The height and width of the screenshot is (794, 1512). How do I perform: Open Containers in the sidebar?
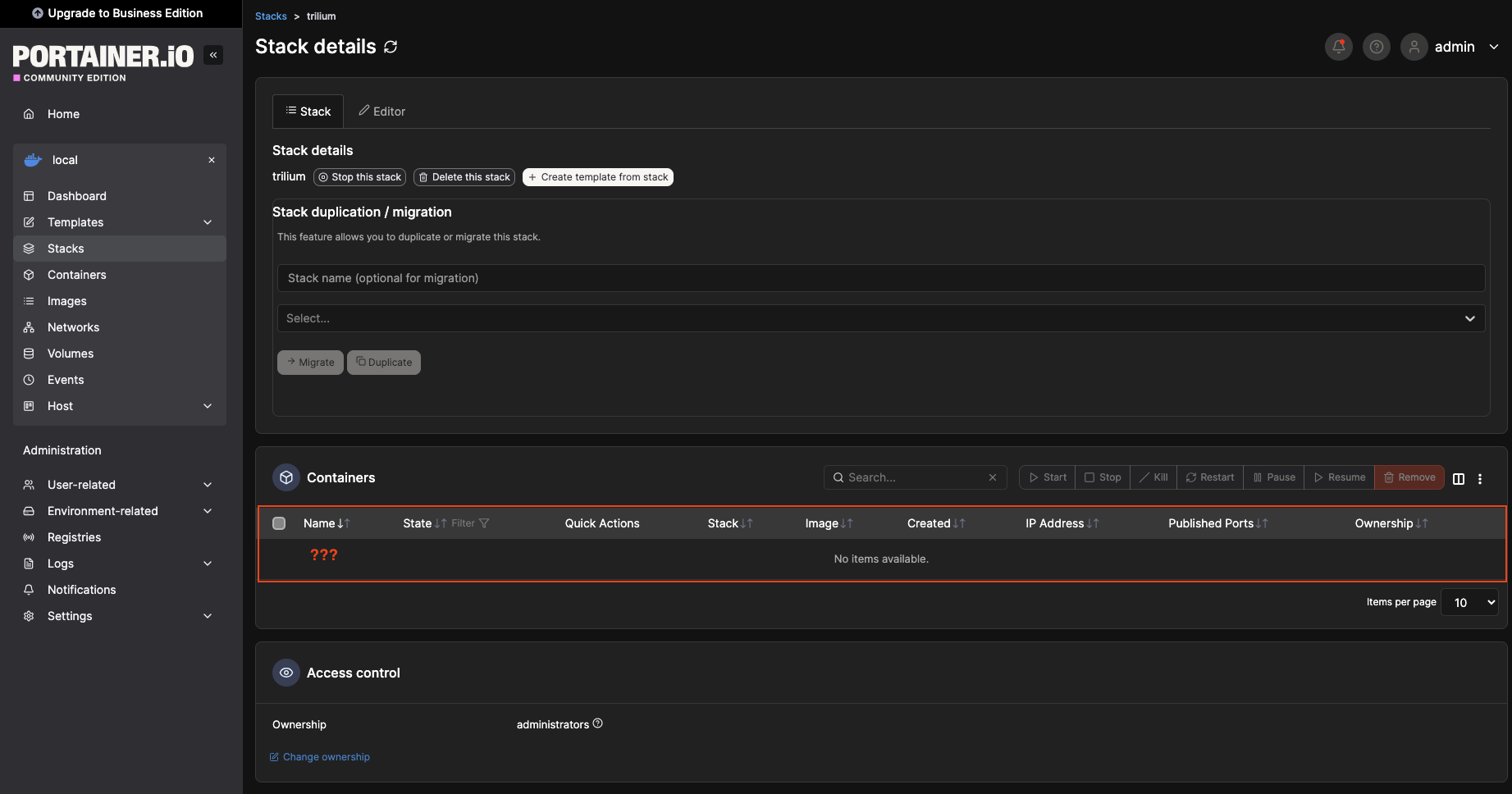76,275
